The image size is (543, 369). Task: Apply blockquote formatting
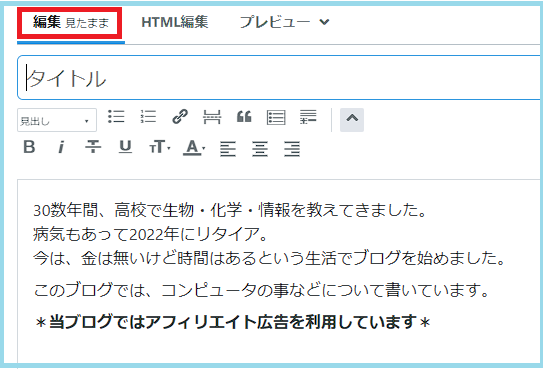click(x=244, y=117)
